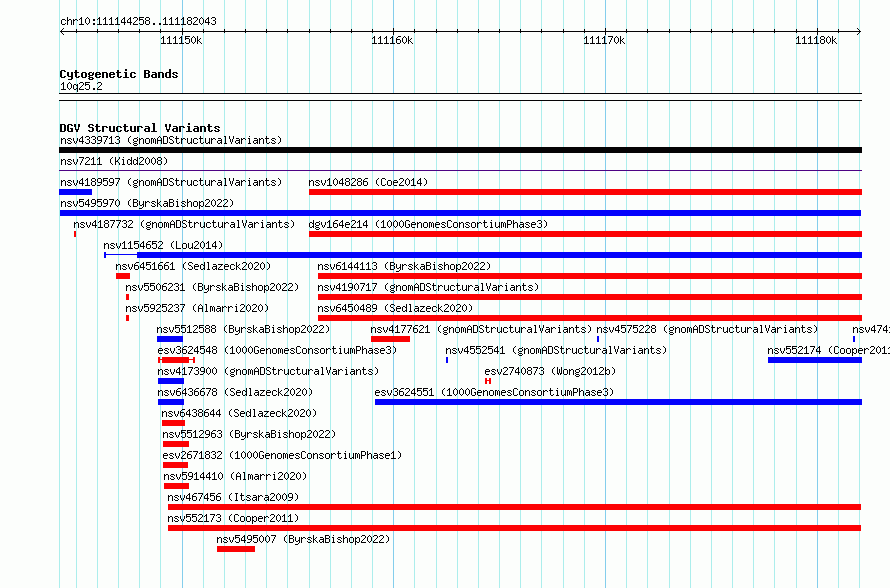Click the red nsv6438644 bar

click(x=173, y=423)
